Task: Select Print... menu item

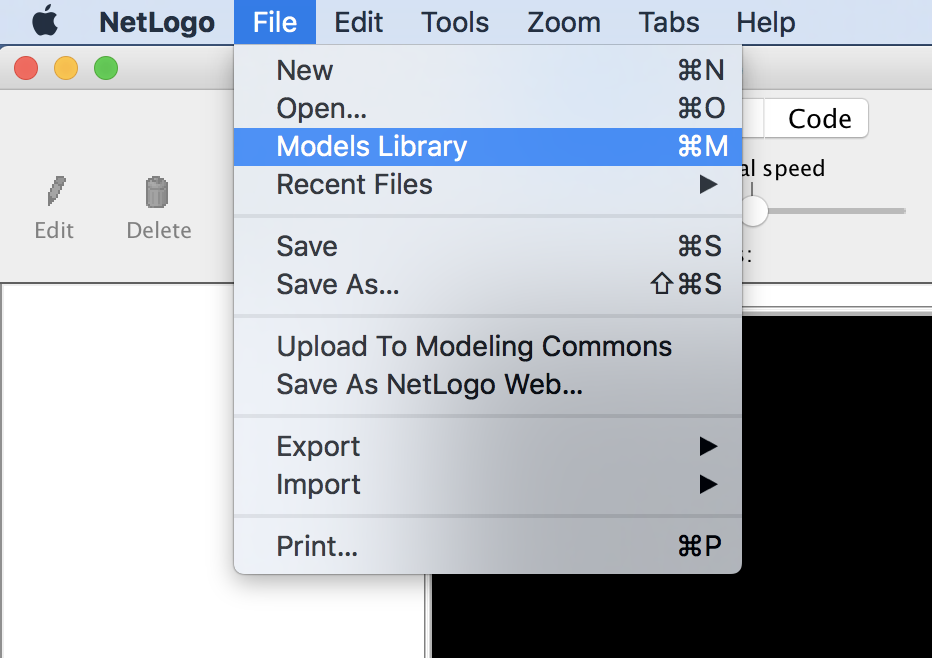Action: [317, 546]
